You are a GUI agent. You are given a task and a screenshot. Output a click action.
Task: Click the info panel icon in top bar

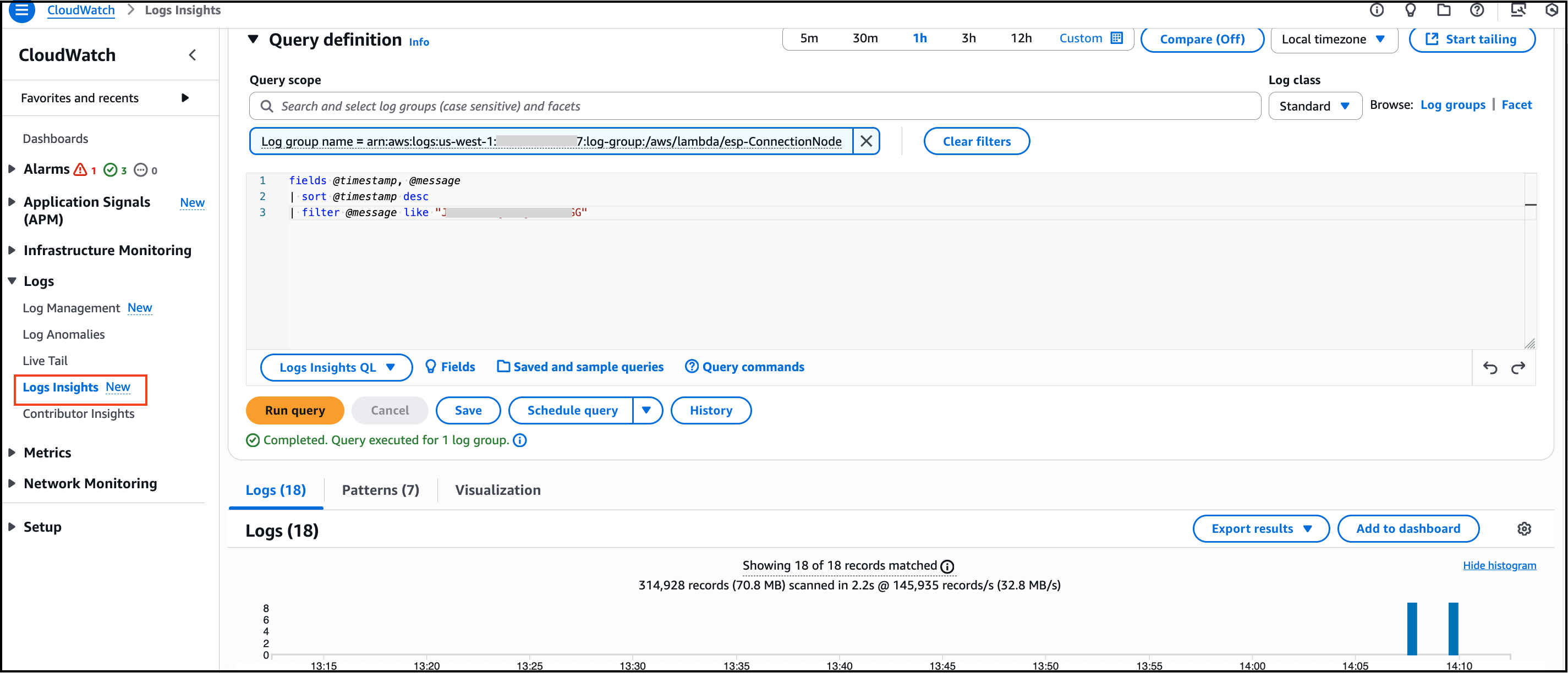[x=1376, y=10]
